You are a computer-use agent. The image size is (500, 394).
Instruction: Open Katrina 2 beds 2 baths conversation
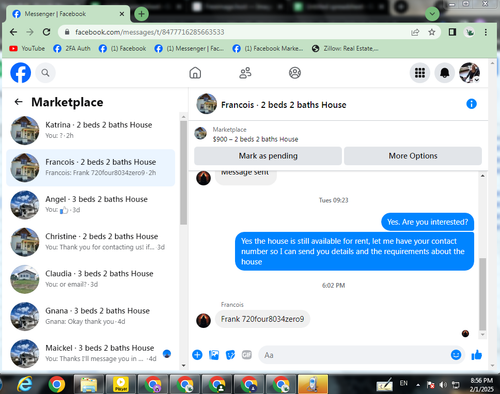click(x=91, y=130)
